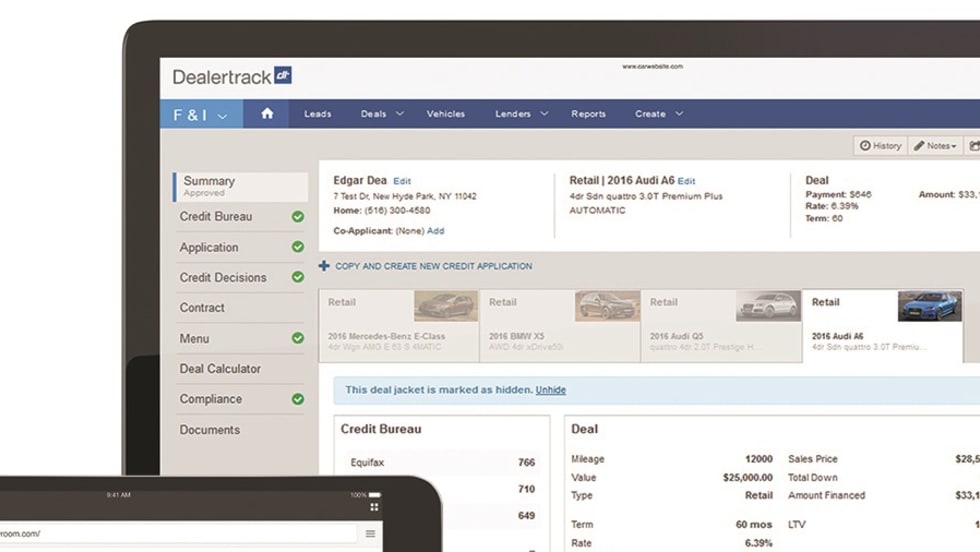The height and width of the screenshot is (552, 980).
Task: Open the Lenders dropdown menu
Action: [521, 114]
